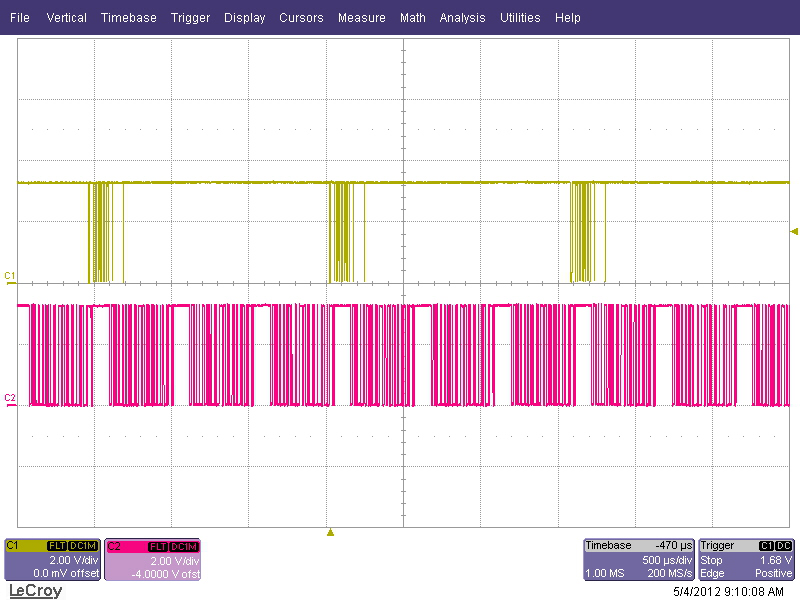This screenshot has height=600, width=800.
Task: Open the Utilities menu
Action: coord(520,17)
